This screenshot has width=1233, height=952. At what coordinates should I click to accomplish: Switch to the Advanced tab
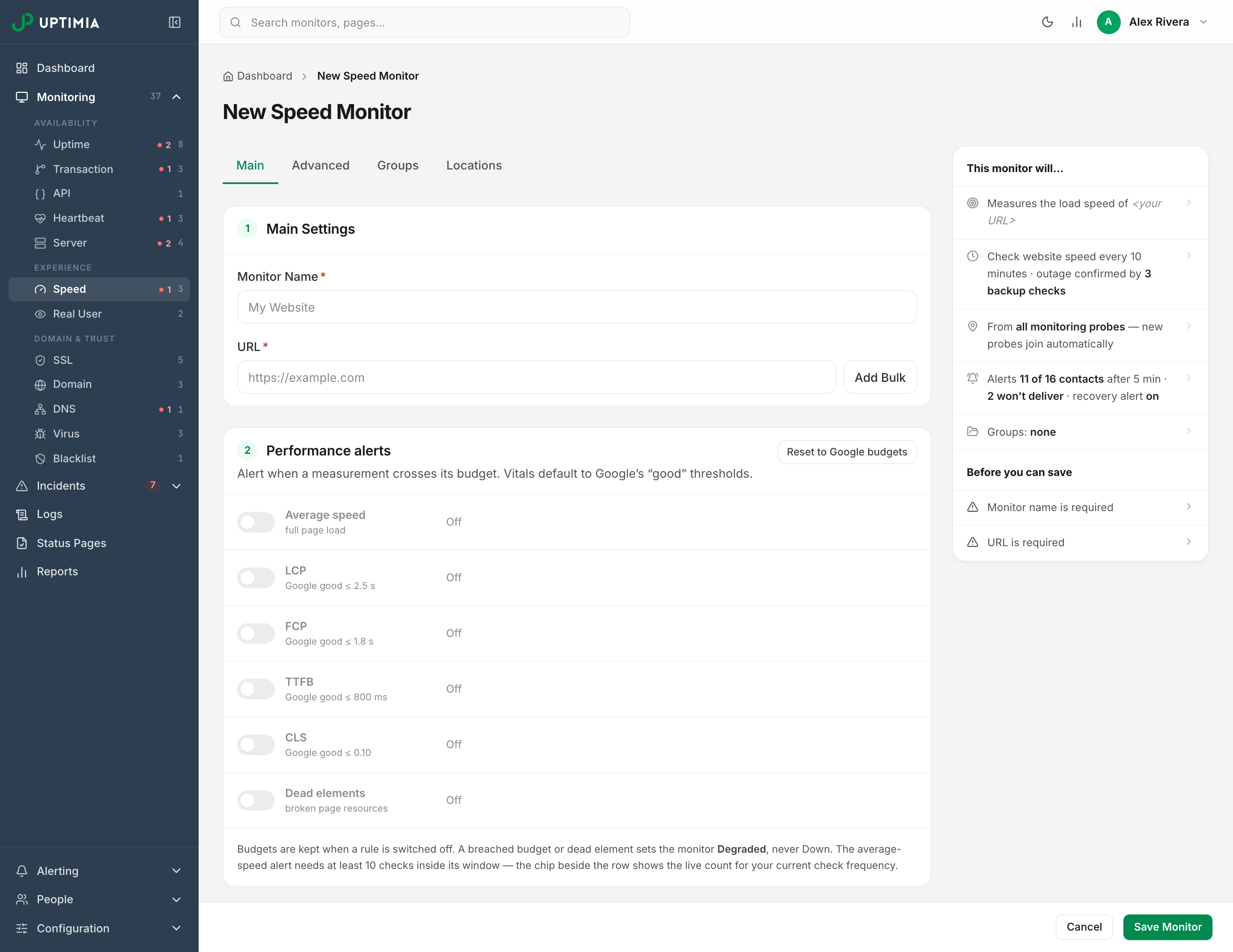click(x=321, y=165)
